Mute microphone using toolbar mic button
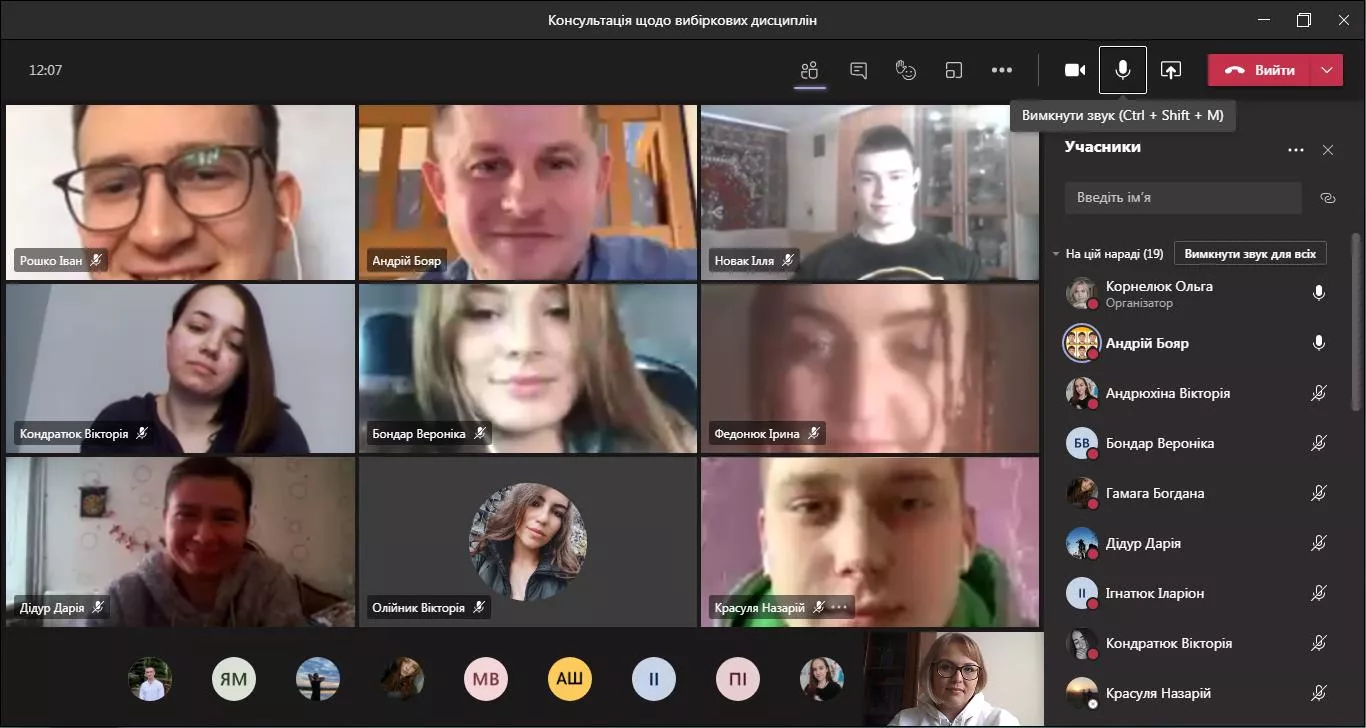This screenshot has height=728, width=1366. click(1123, 70)
